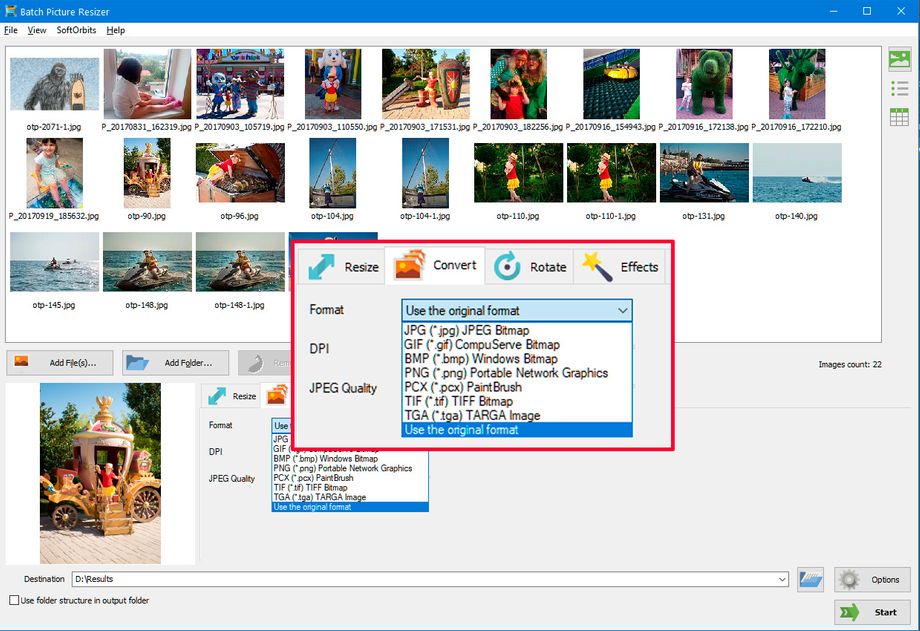The height and width of the screenshot is (631, 920).
Task: Click the Add Folder button
Action: [x=175, y=362]
